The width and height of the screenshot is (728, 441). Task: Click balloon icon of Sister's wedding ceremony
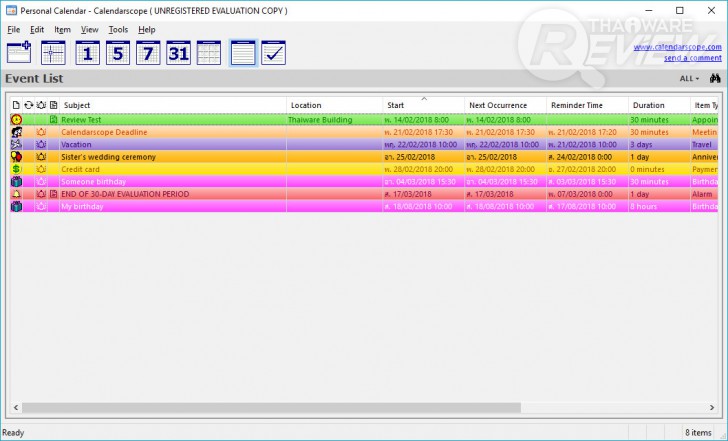tap(16, 157)
